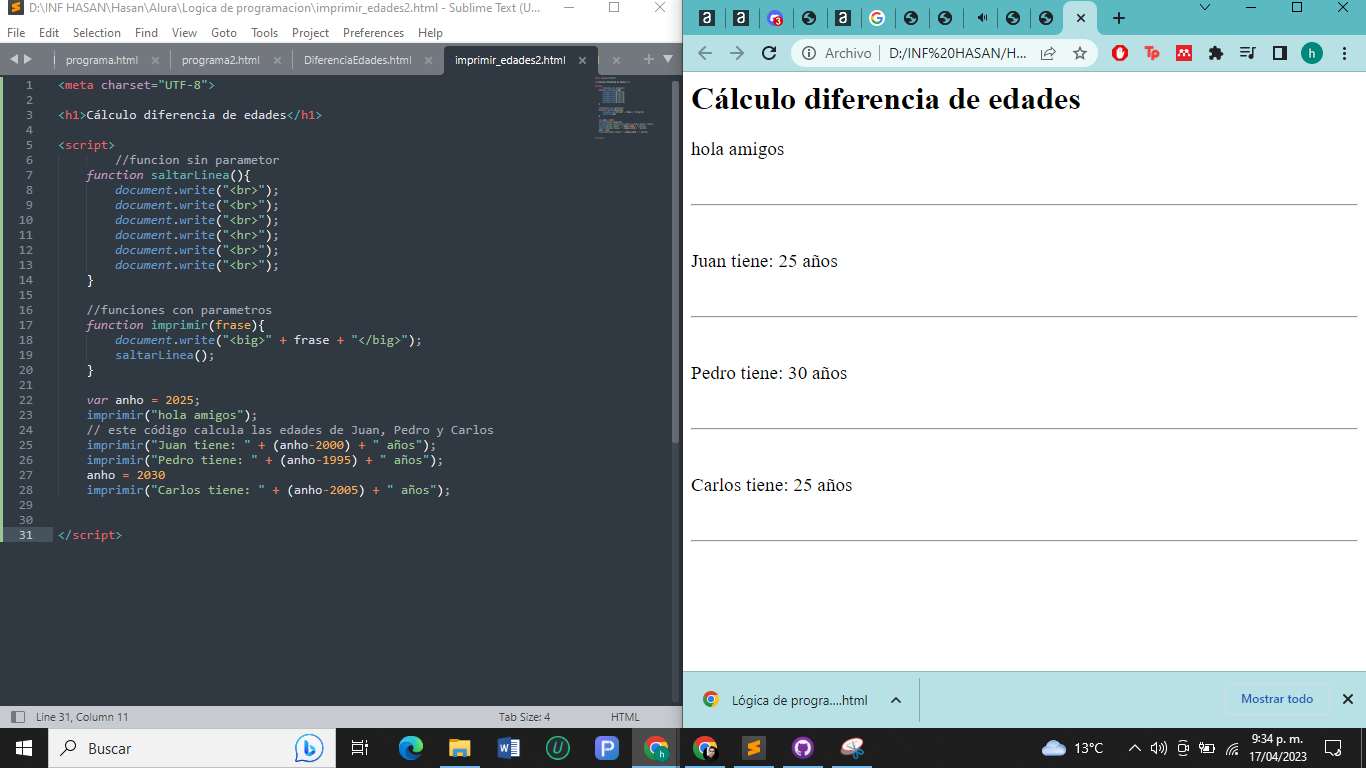Add new tab in Sublime Text
This screenshot has height=768, width=1366.
(x=649, y=59)
